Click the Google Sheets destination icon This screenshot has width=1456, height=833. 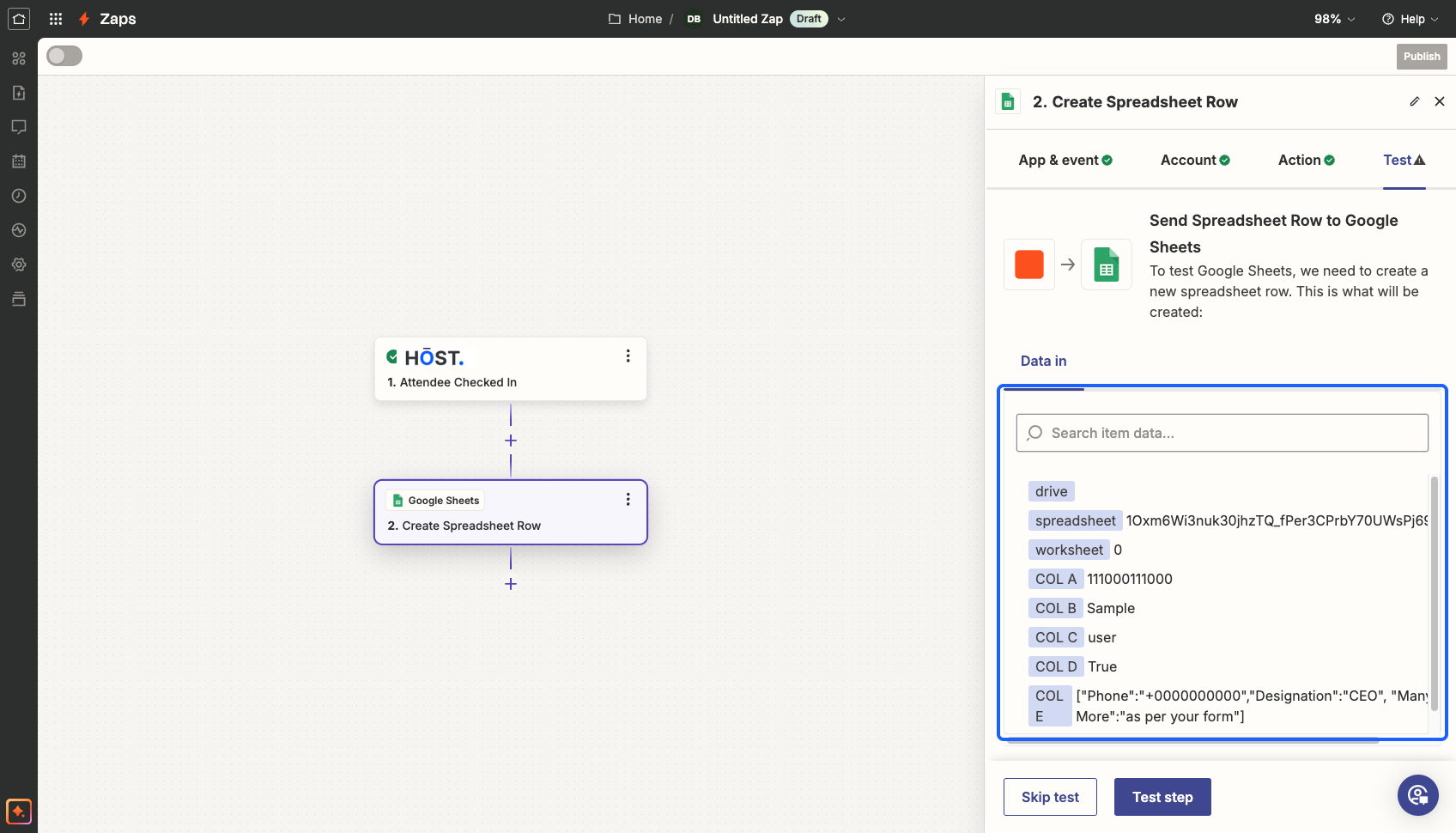[x=1107, y=264]
